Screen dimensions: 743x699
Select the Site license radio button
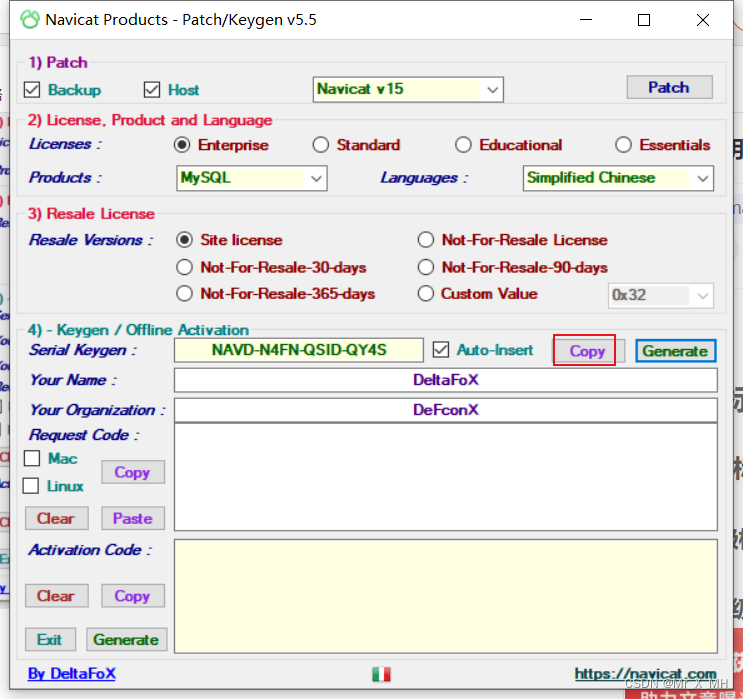point(184,240)
